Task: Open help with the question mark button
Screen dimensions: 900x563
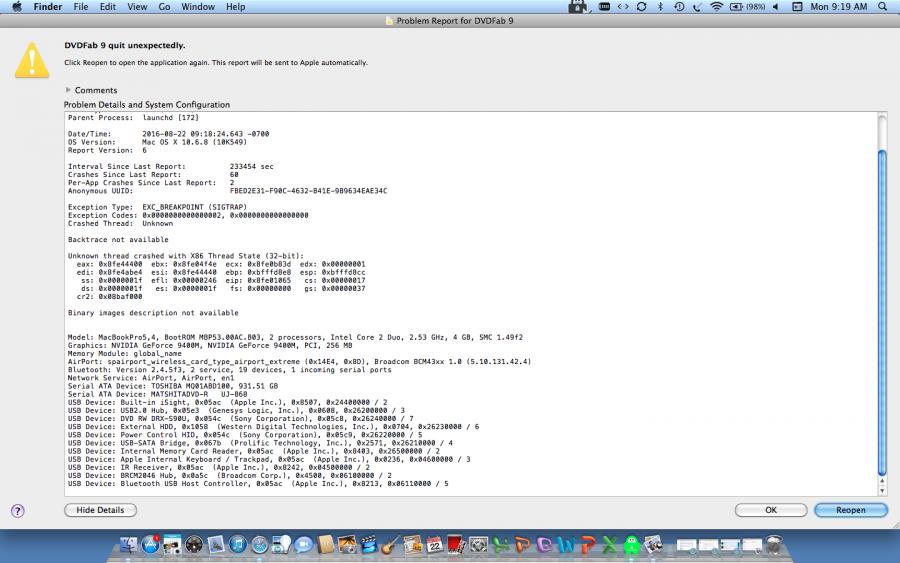Action: (x=18, y=511)
